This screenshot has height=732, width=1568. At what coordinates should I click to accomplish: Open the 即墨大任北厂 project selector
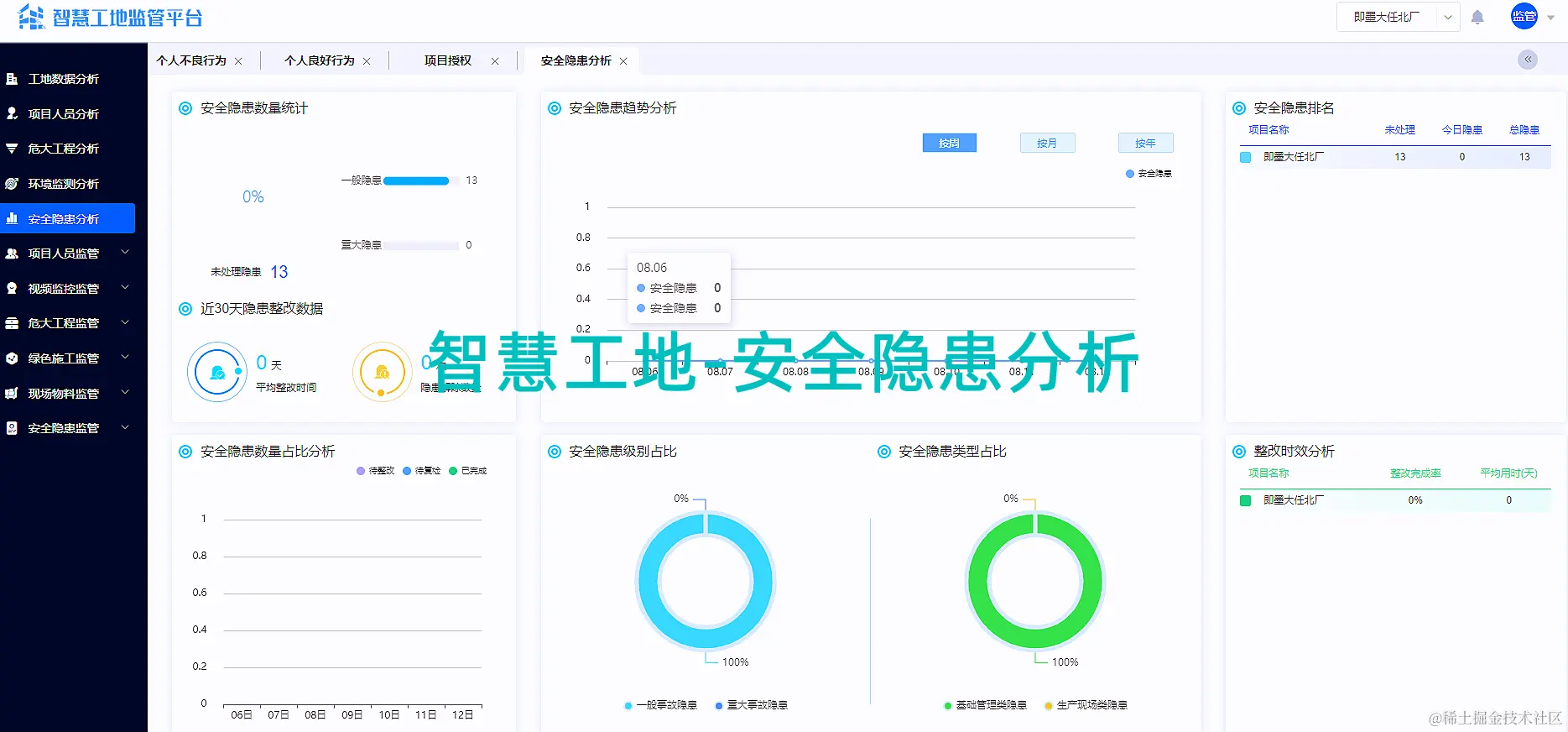pyautogui.click(x=1398, y=17)
